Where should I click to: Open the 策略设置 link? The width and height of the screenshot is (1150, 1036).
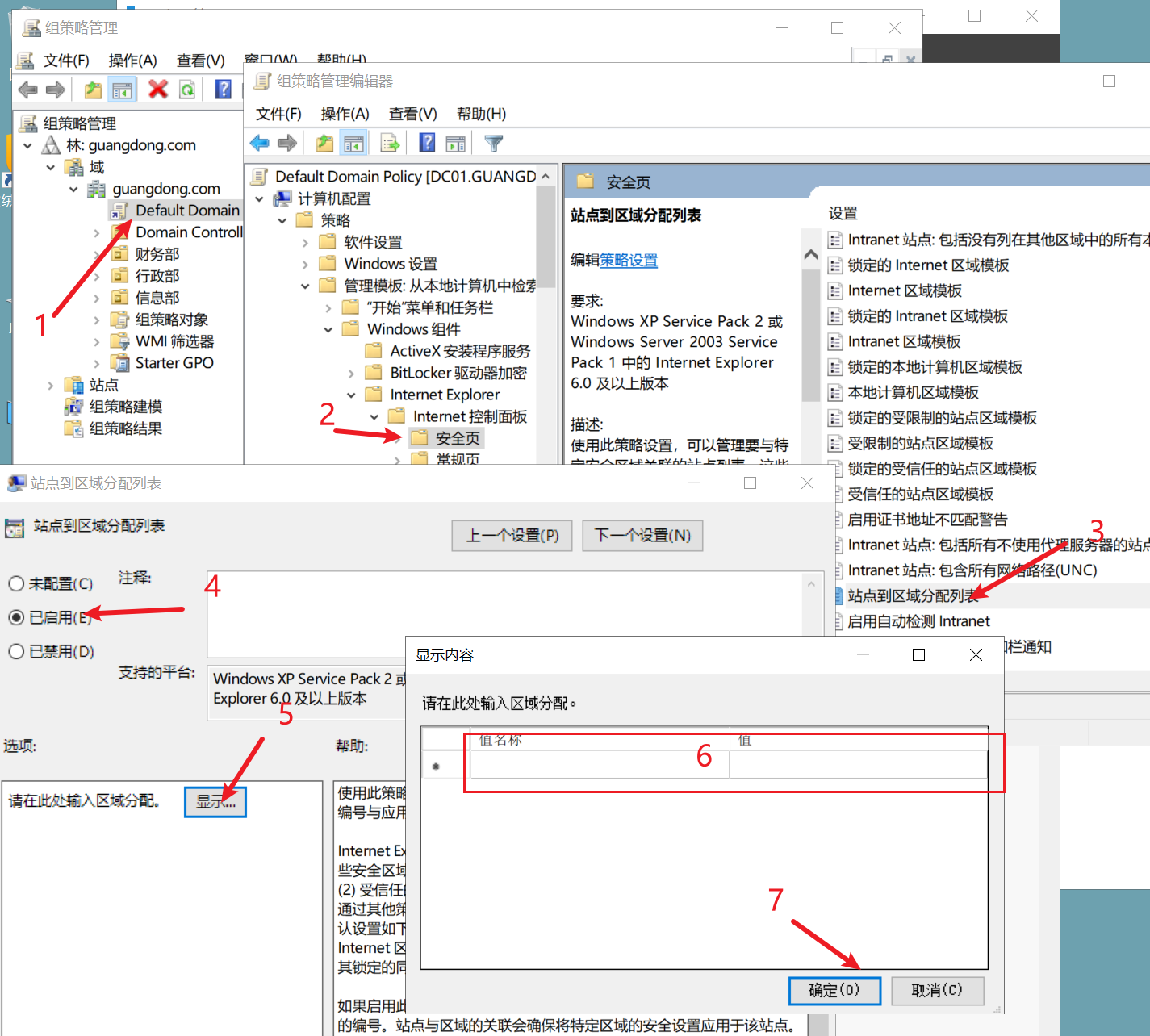[629, 260]
